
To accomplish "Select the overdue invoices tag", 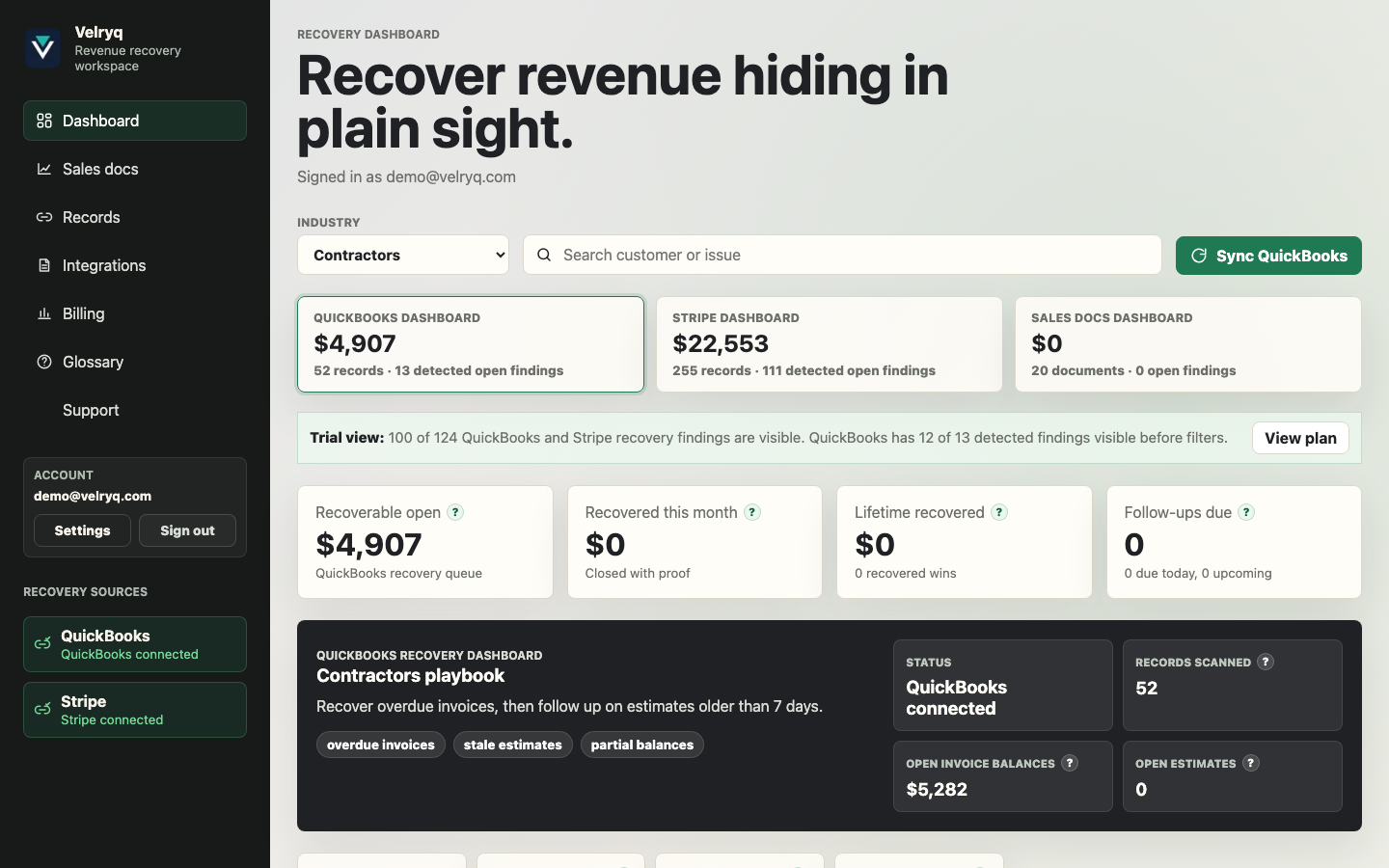I will 381,745.
